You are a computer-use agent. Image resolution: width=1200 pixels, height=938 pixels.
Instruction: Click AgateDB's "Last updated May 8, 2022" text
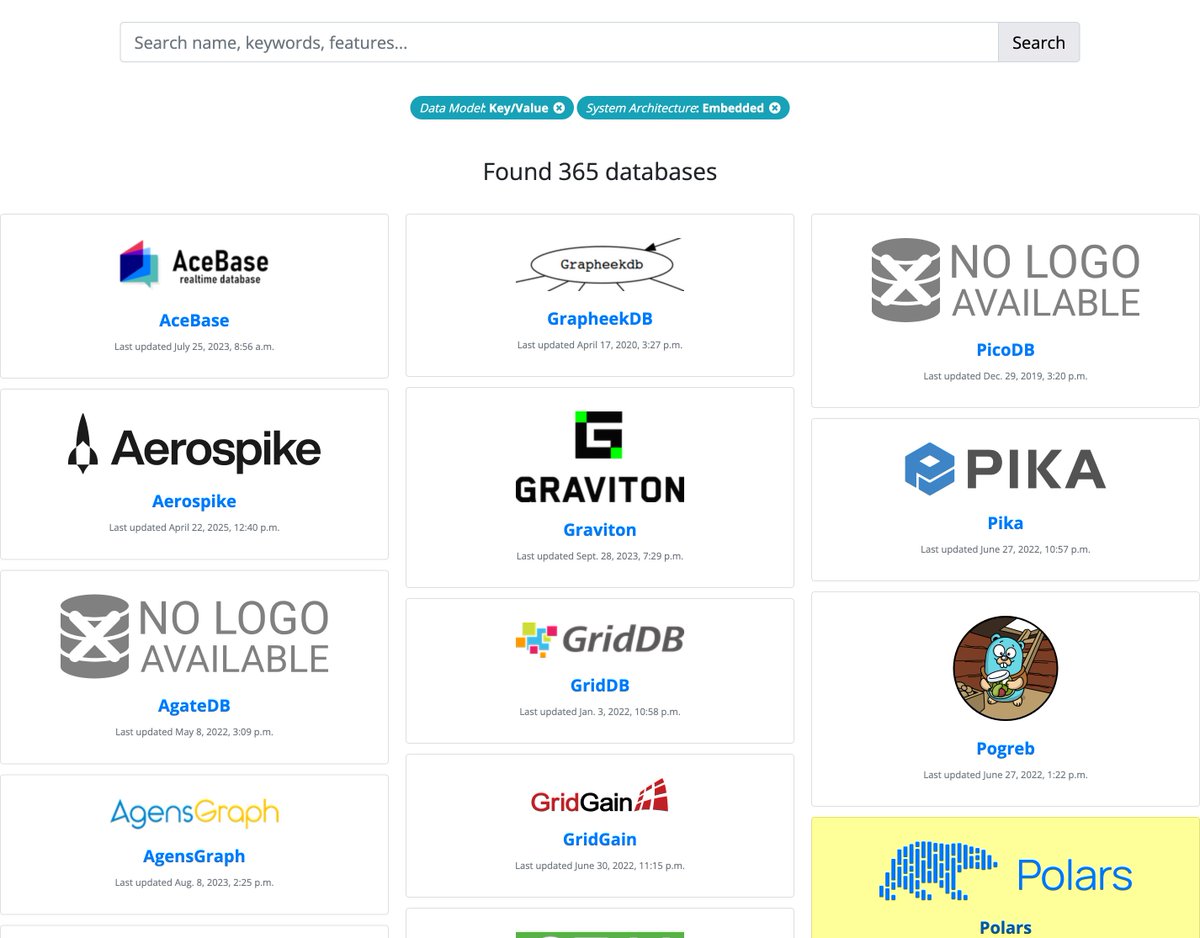[194, 732]
